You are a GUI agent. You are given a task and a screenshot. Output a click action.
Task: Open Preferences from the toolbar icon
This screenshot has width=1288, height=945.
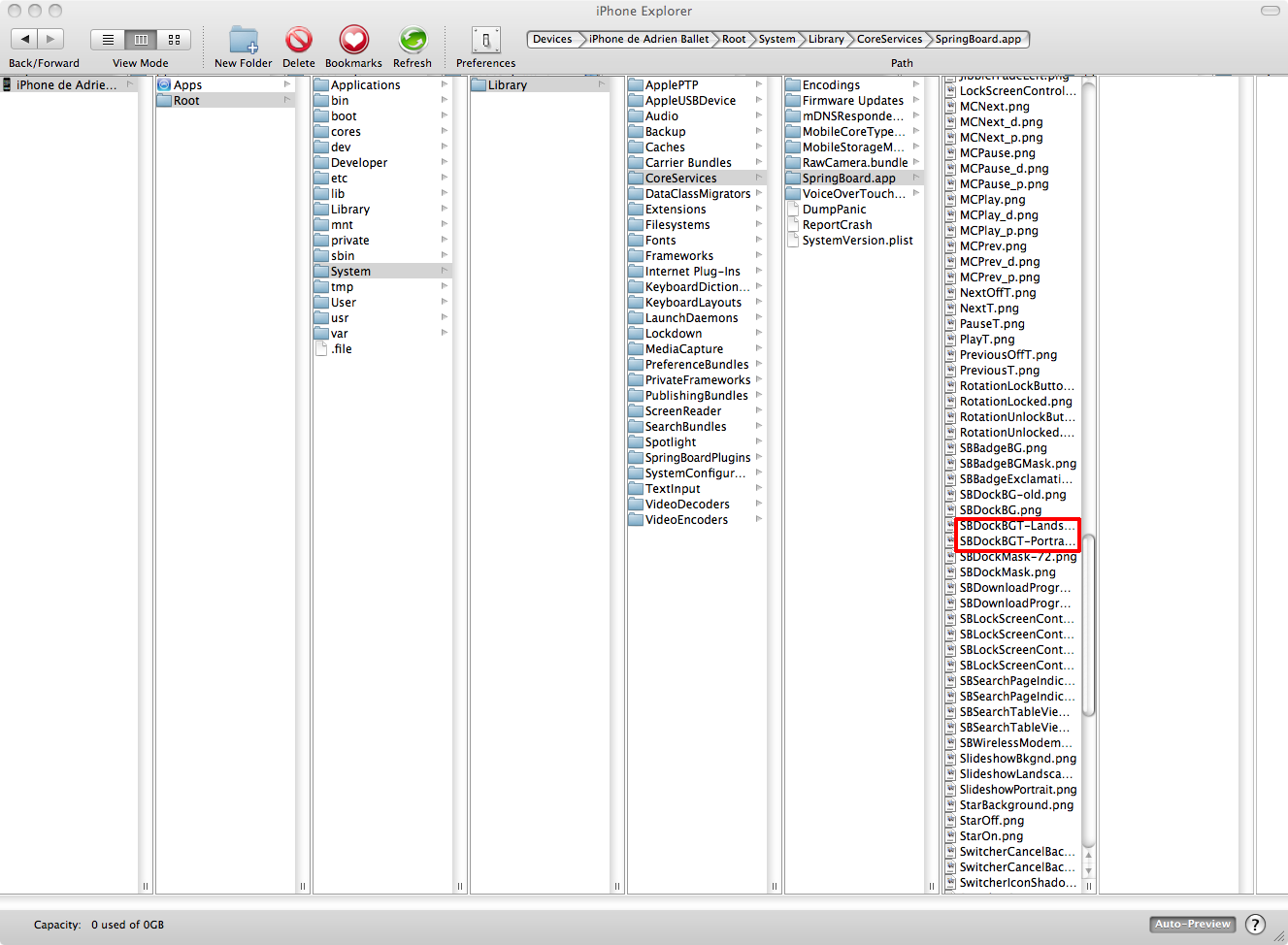(x=486, y=40)
